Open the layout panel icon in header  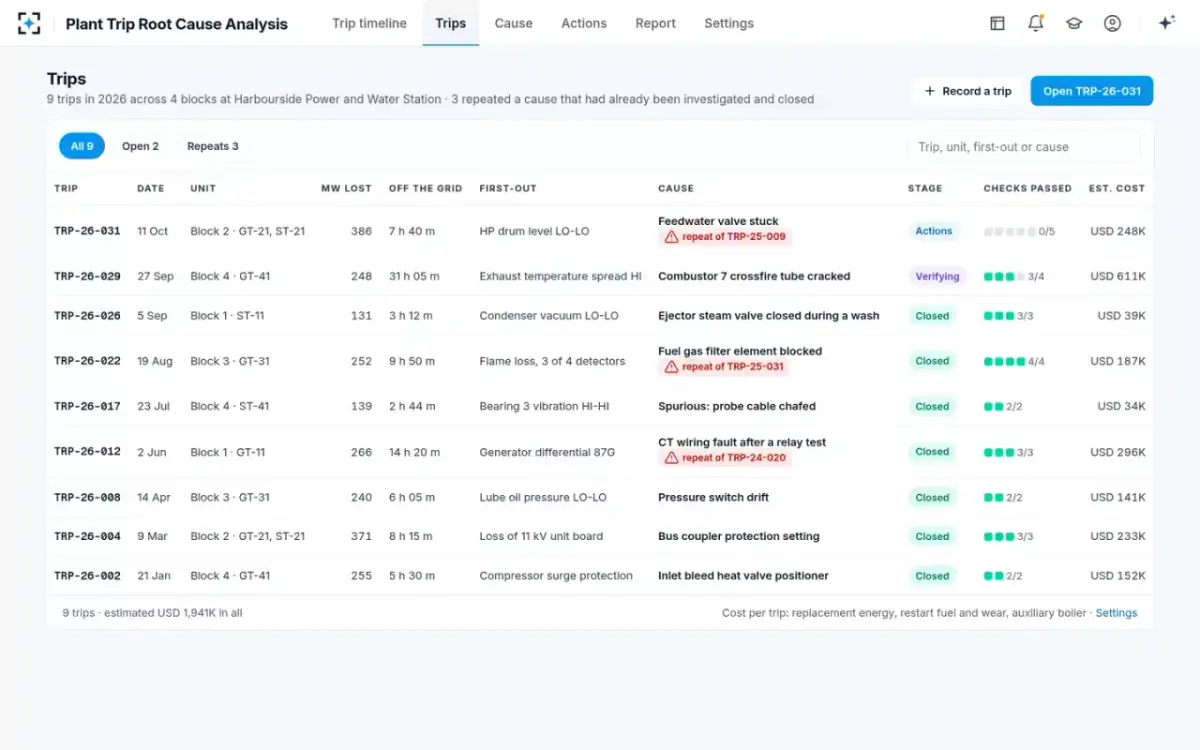click(x=997, y=23)
